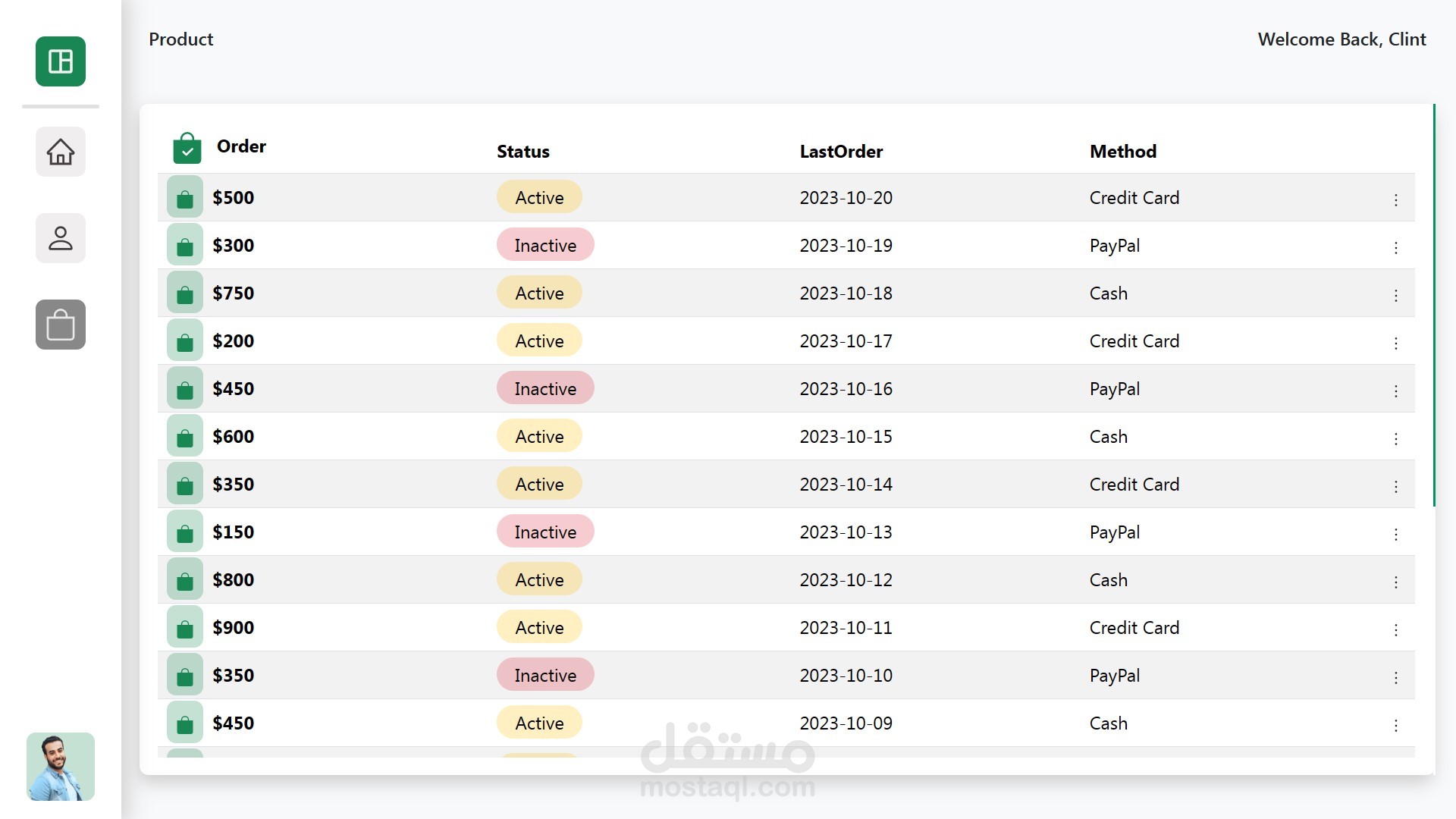
Task: Open the three-dot menu for the 2023-10-16 order
Action: coord(1395,391)
